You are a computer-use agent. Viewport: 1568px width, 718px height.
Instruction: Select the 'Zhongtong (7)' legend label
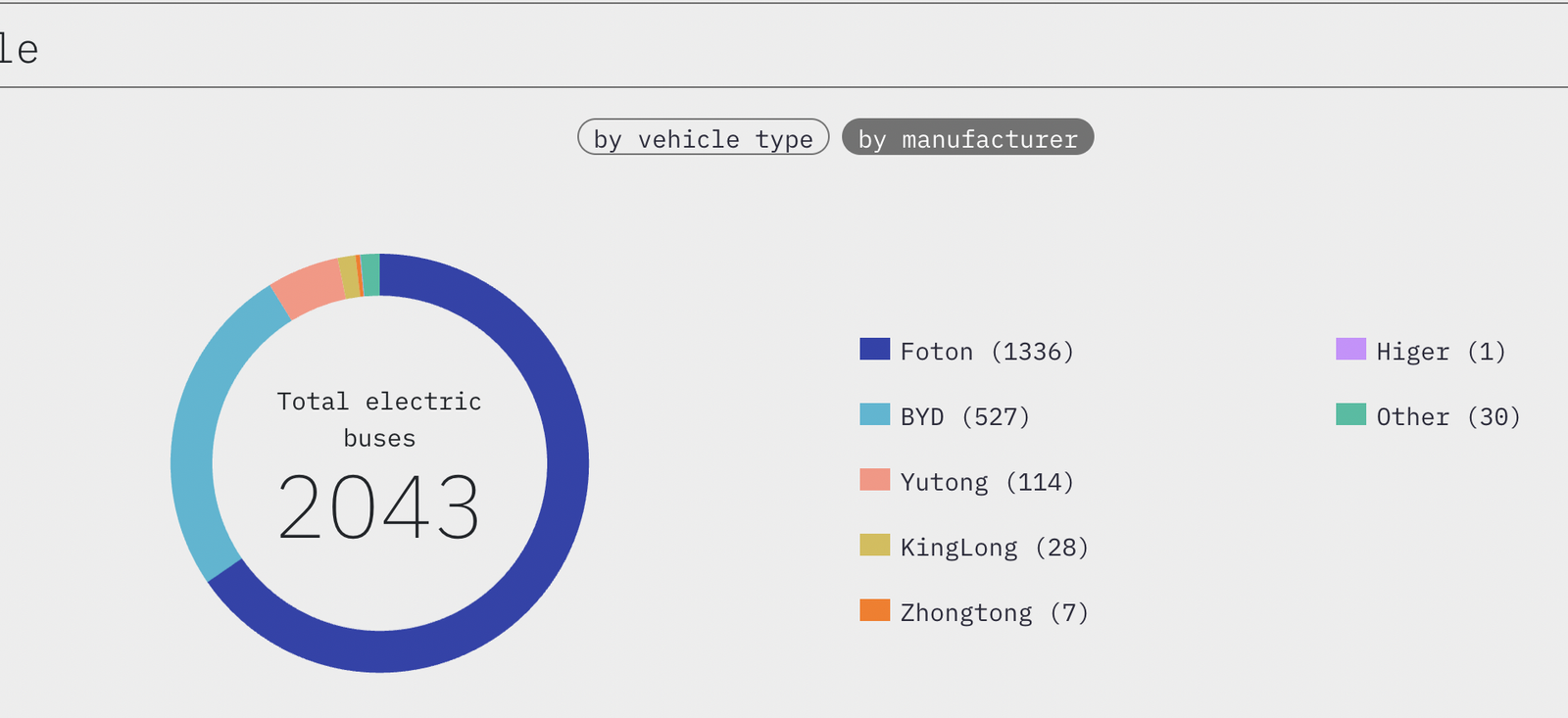click(995, 613)
